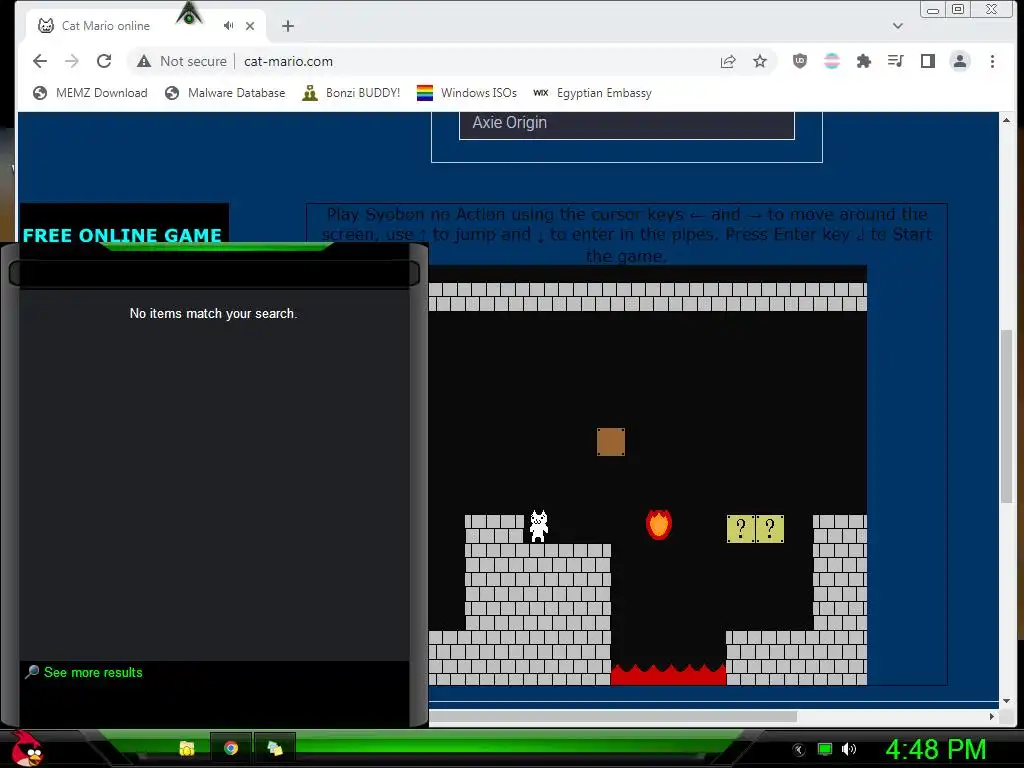
Task: Click the Angry Birds start button
Action: (26, 748)
